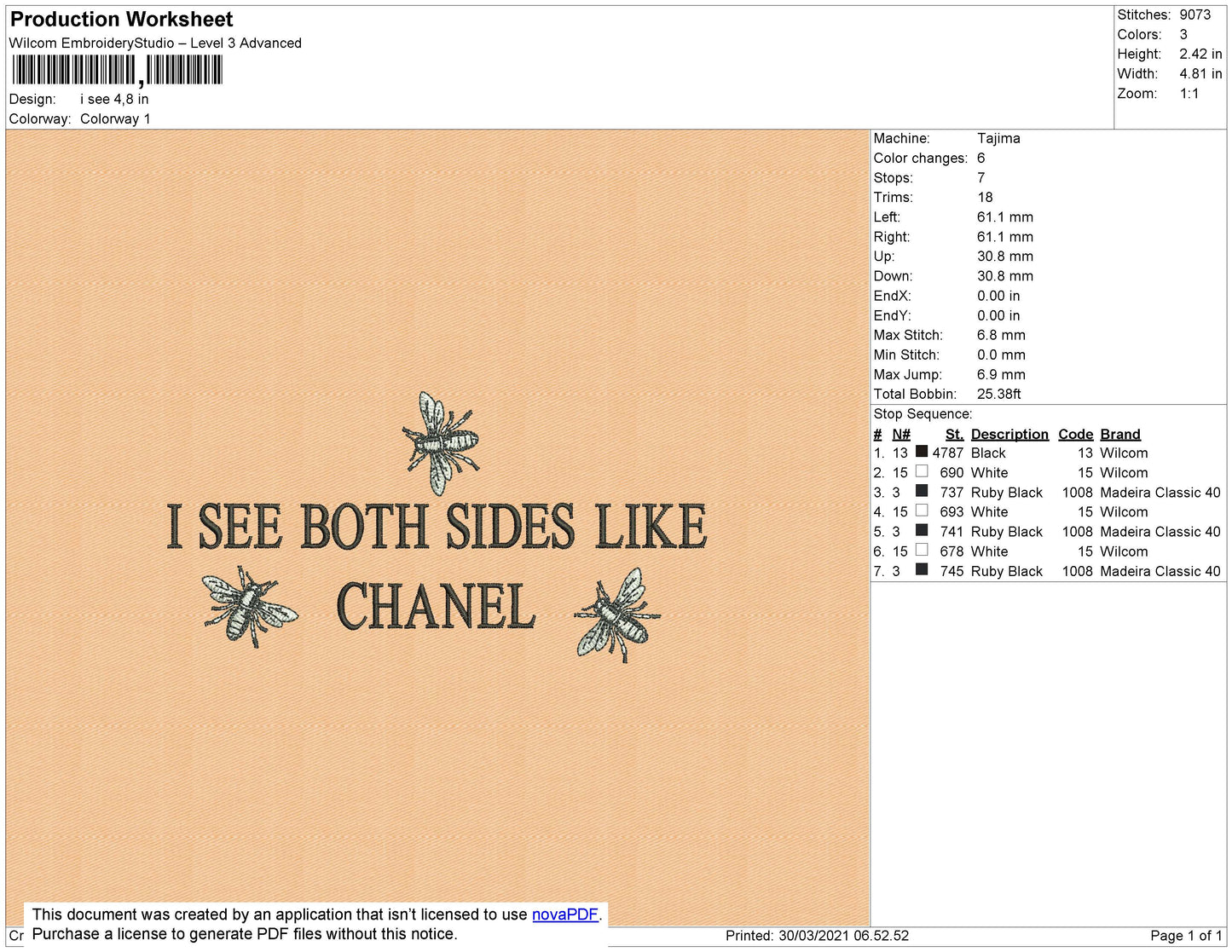This screenshot has height=952, width=1232.
Task: Open the novaPDF link
Action: pyautogui.click(x=564, y=914)
